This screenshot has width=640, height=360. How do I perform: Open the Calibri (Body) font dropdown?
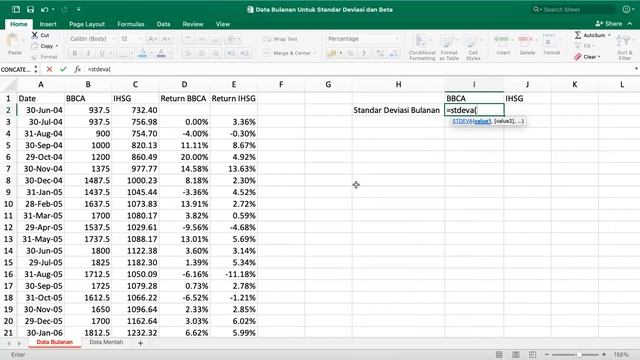click(x=113, y=39)
